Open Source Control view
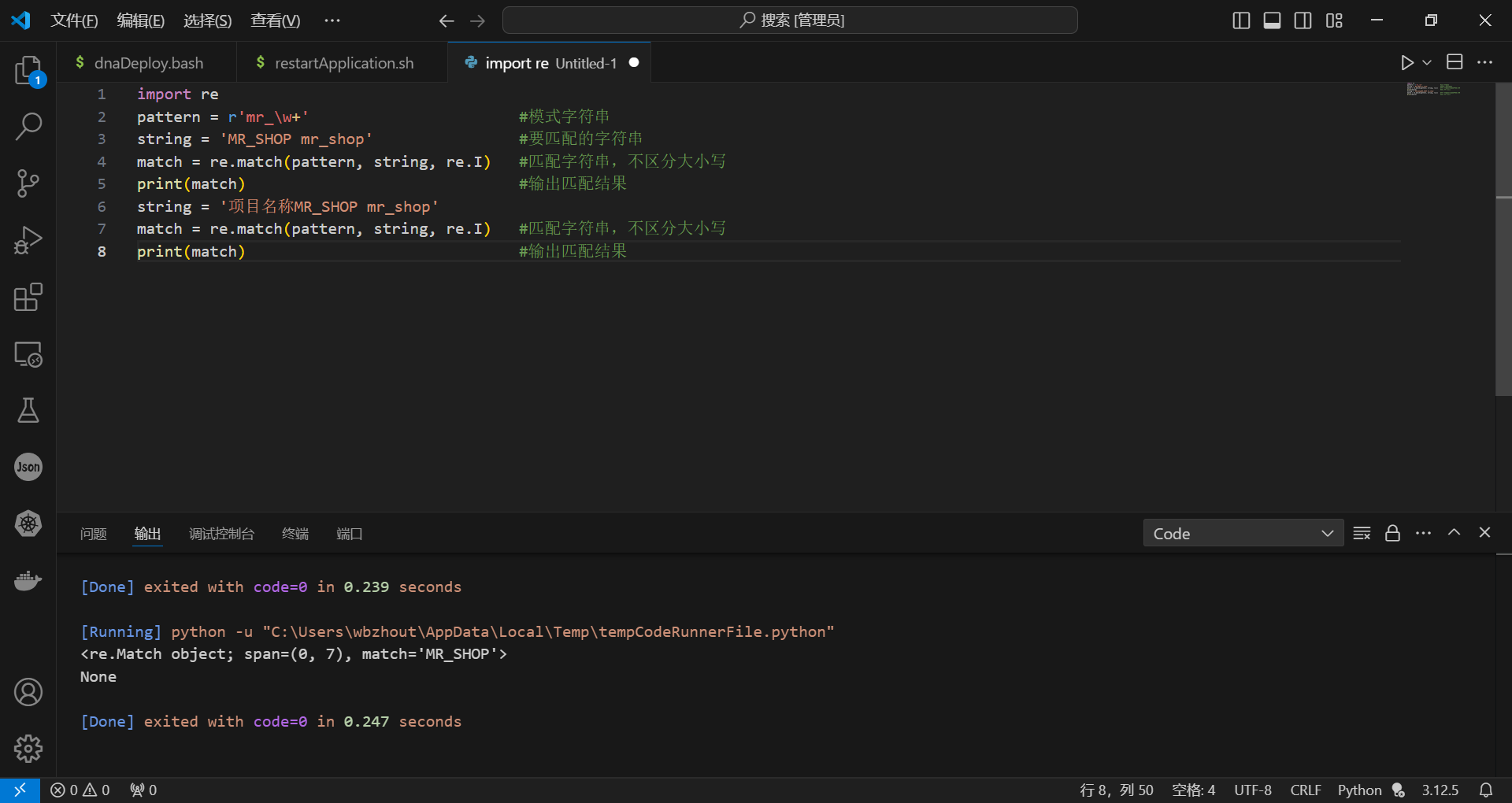This screenshot has width=1512, height=803. [x=28, y=183]
